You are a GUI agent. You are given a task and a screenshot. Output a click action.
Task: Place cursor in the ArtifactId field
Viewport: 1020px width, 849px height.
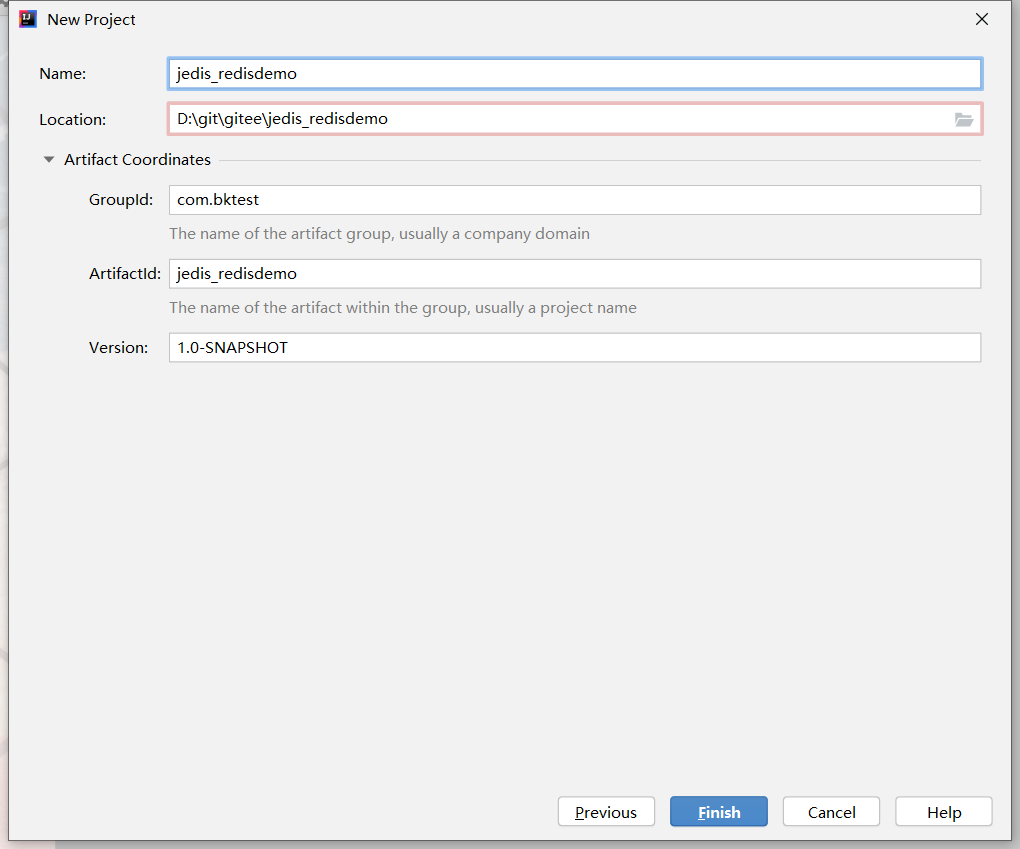click(x=574, y=274)
